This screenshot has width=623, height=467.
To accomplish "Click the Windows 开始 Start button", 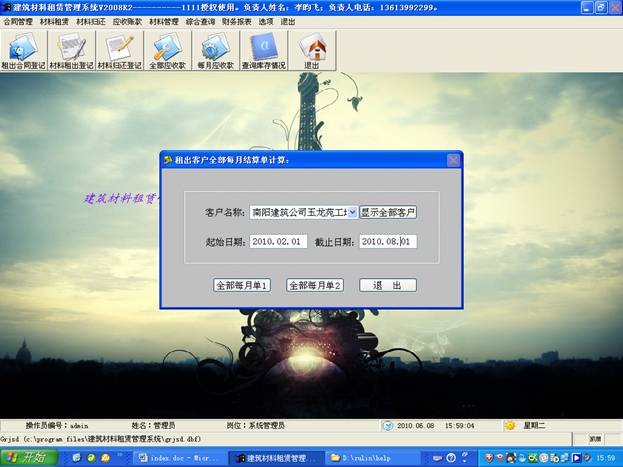I will coord(30,457).
